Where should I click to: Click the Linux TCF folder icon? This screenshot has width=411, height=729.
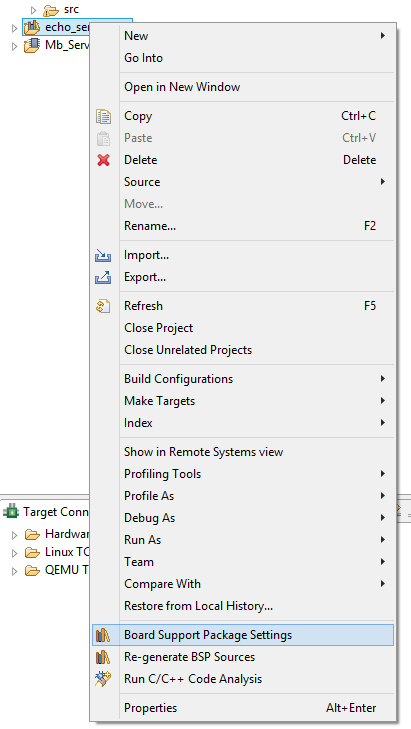[32, 552]
